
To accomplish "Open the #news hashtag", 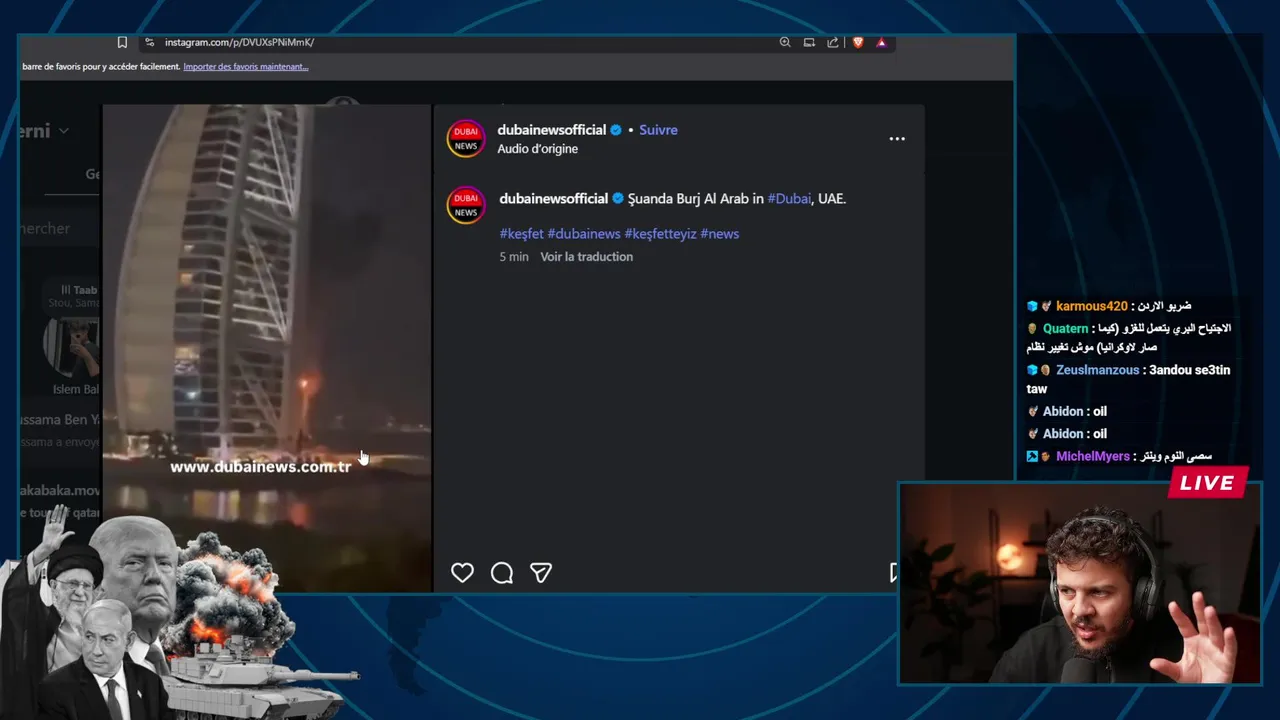I will 720,234.
